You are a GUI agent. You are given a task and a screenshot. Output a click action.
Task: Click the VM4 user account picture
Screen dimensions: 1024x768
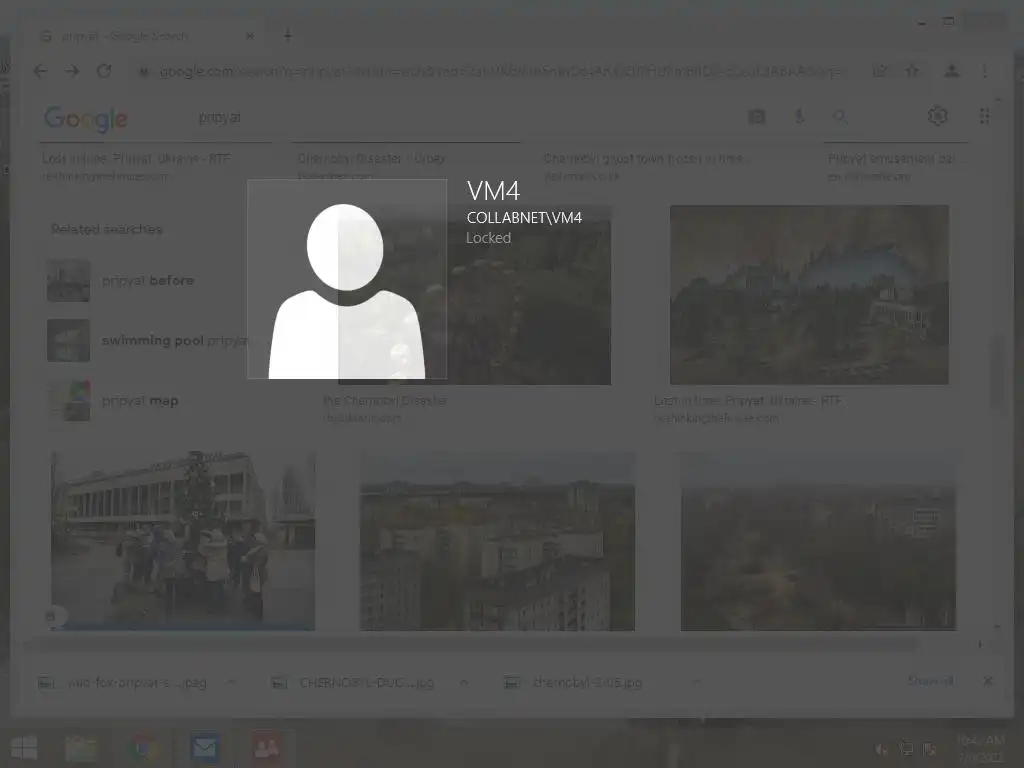(x=347, y=279)
